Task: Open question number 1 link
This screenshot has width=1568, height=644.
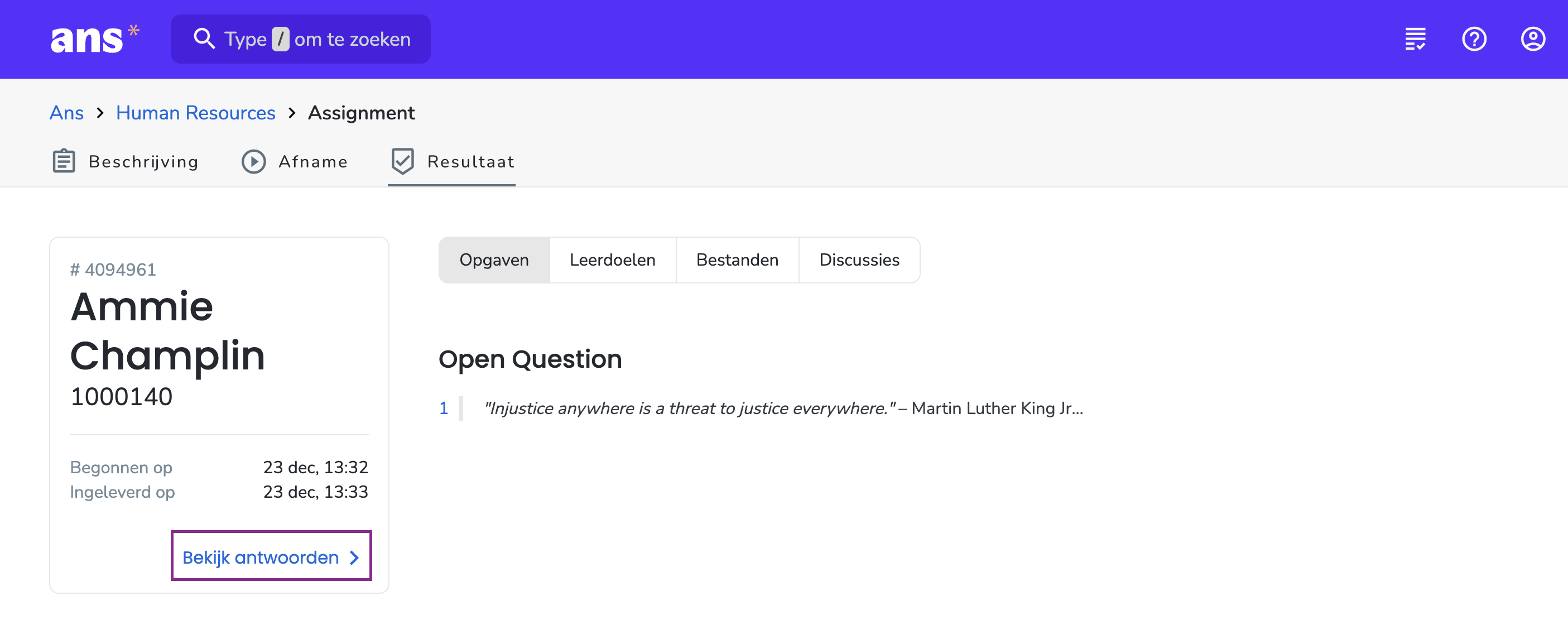Action: pos(444,408)
